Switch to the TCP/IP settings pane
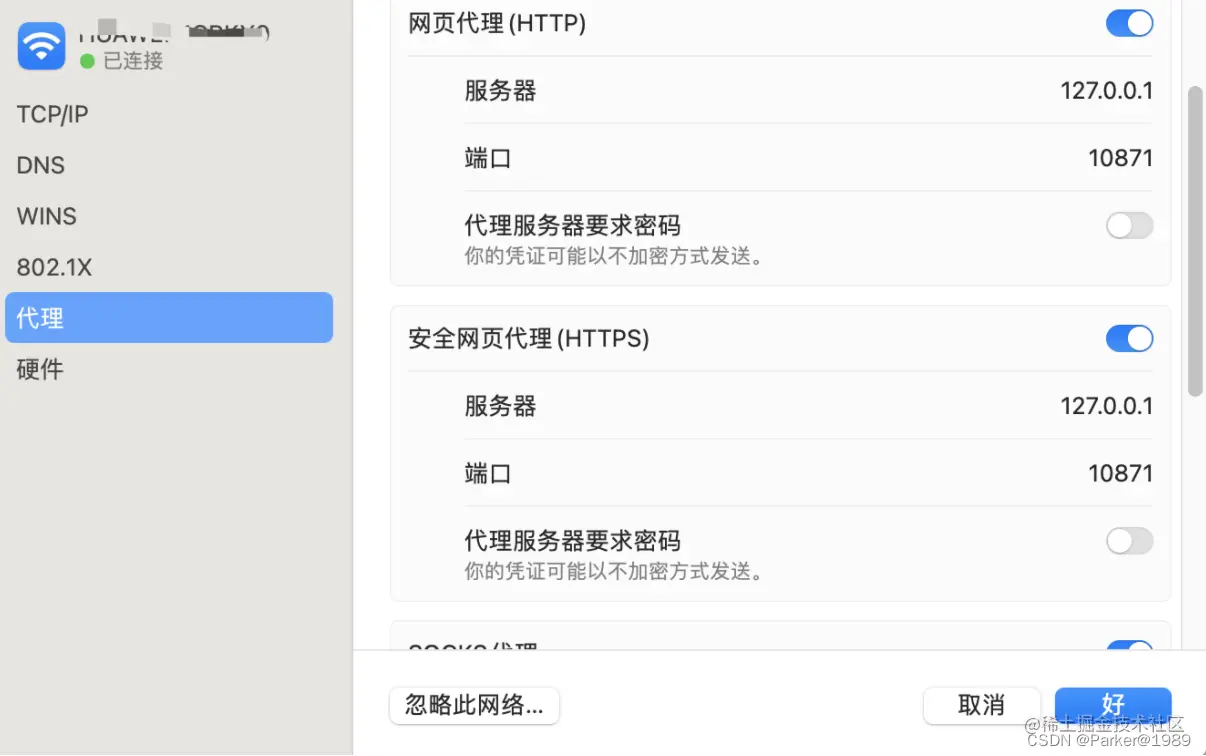Screen dimensions: 1206x756 [x=52, y=114]
